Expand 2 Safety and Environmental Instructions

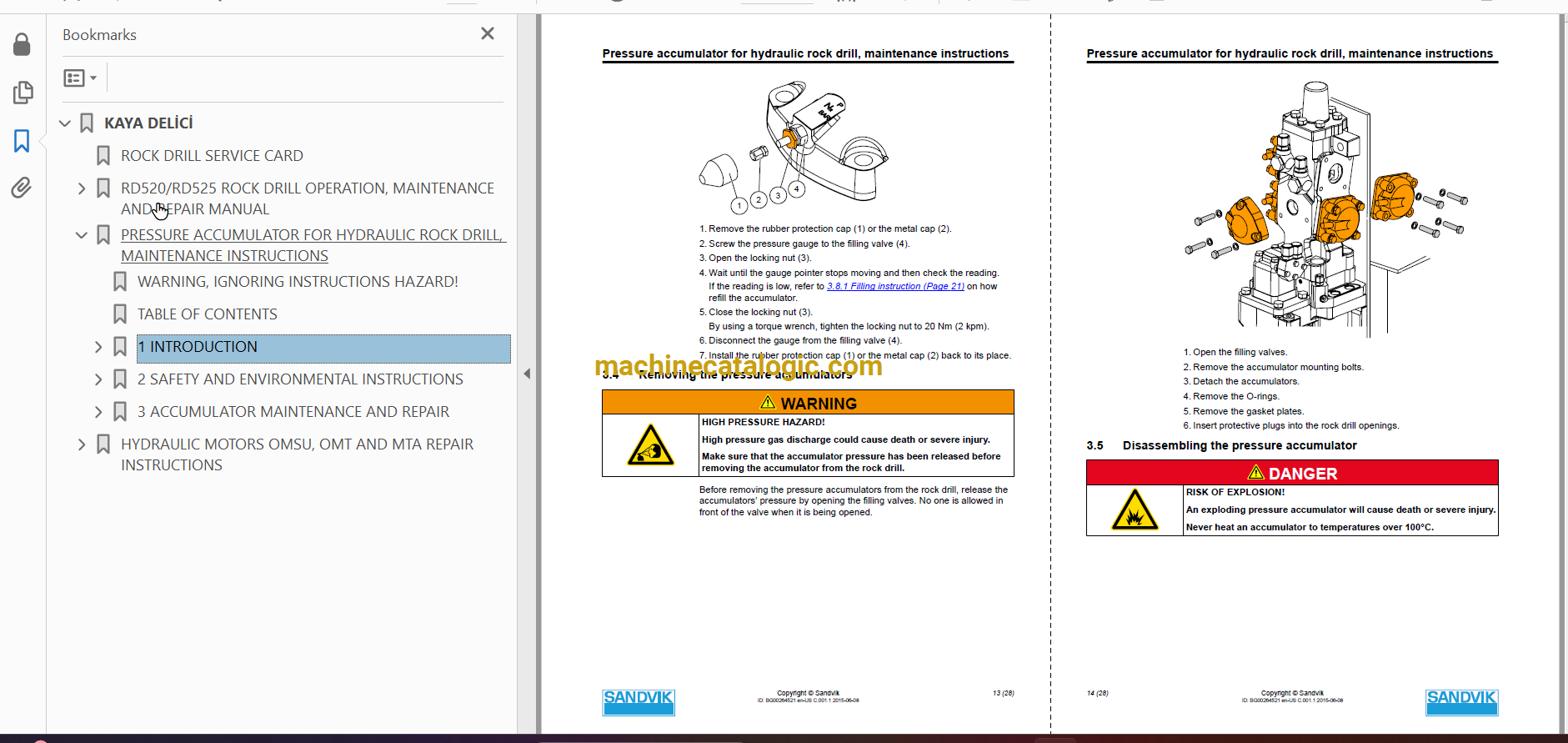coord(98,379)
